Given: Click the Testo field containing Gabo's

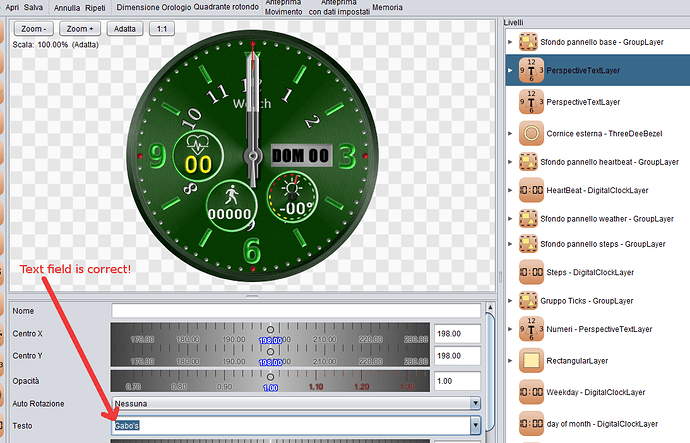Looking at the screenshot, I should tap(290, 425).
